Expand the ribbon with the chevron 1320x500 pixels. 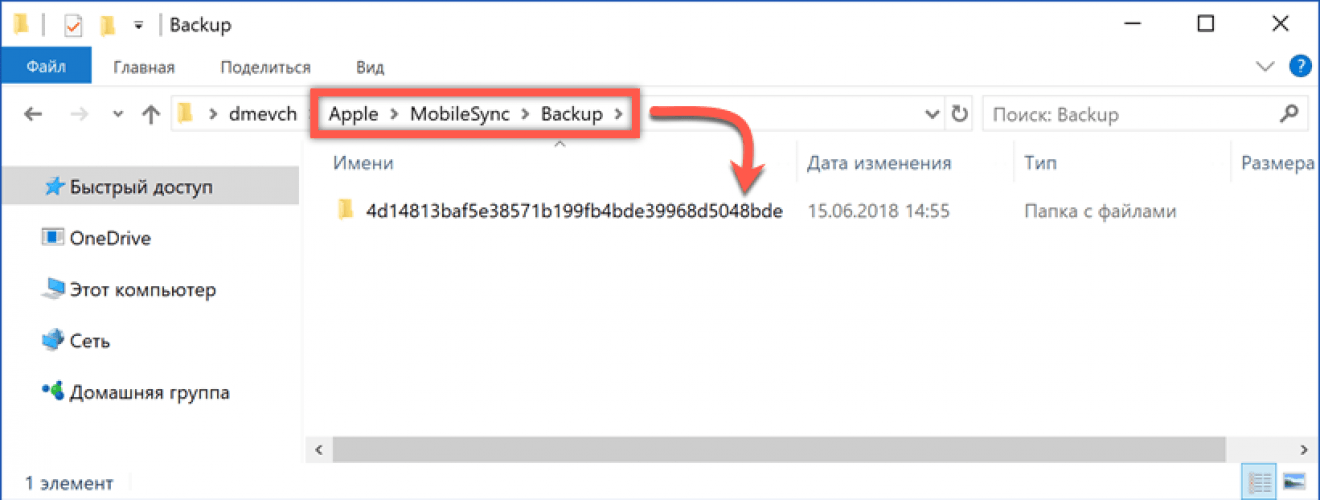[1264, 68]
